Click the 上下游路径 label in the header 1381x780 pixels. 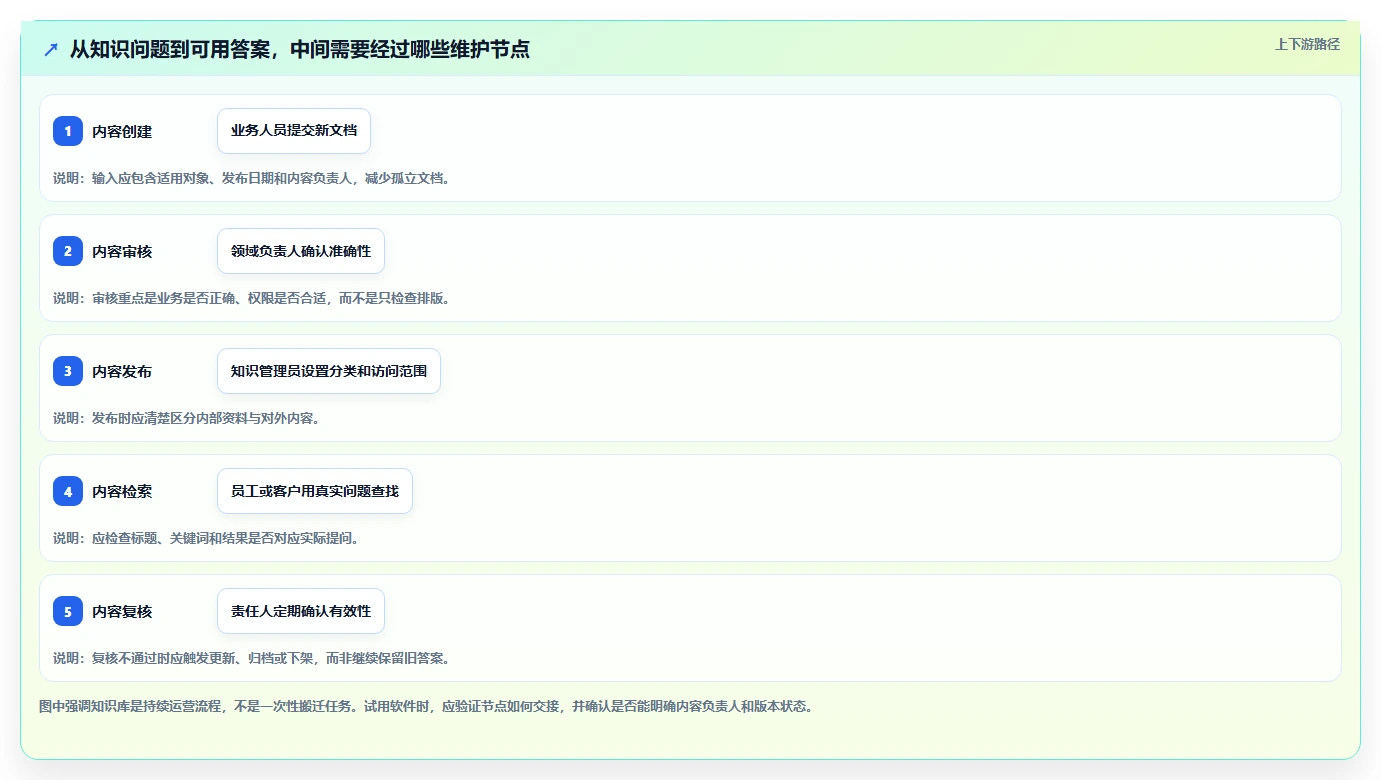[x=1307, y=44]
